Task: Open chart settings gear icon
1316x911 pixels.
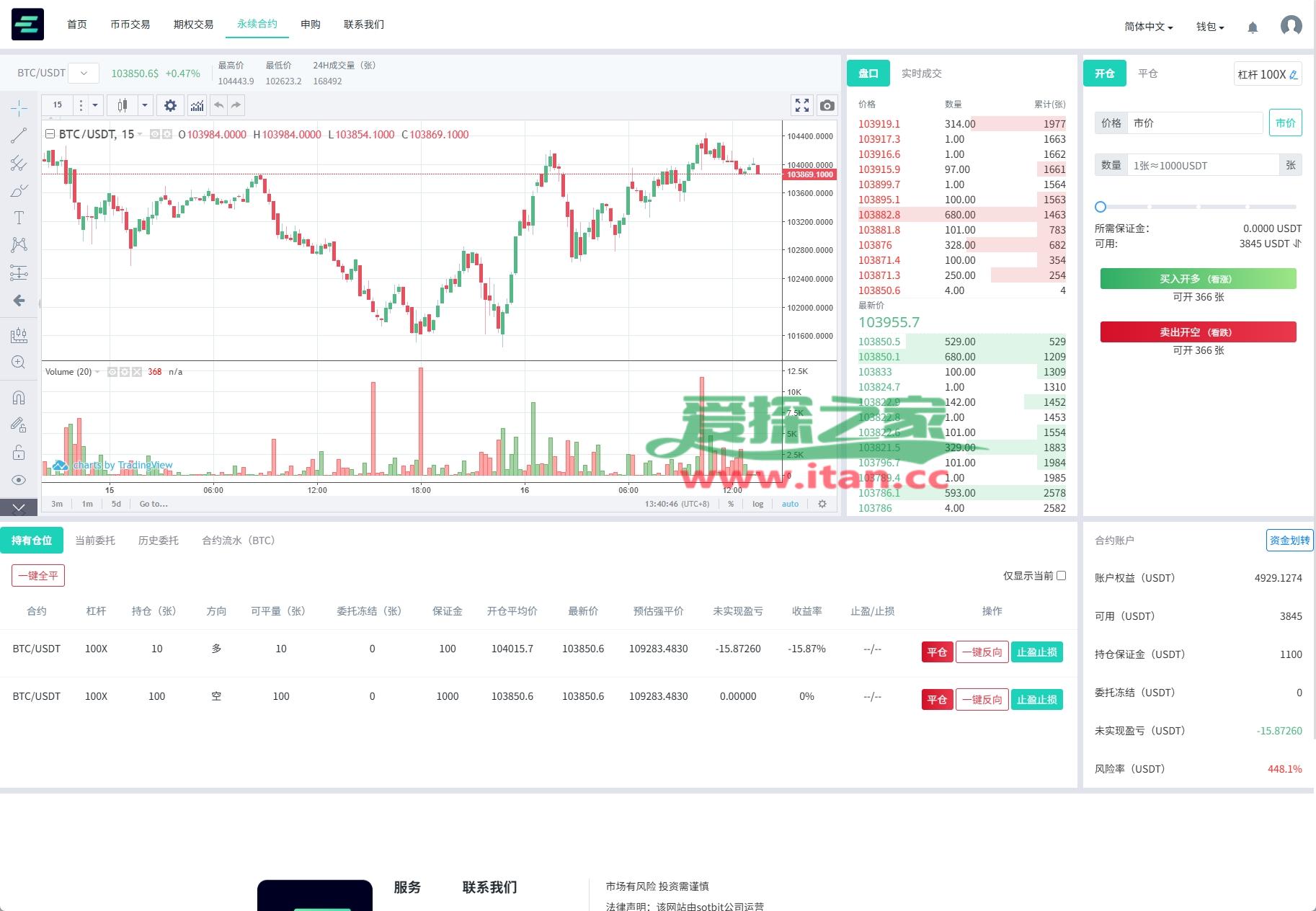Action: tap(170, 105)
